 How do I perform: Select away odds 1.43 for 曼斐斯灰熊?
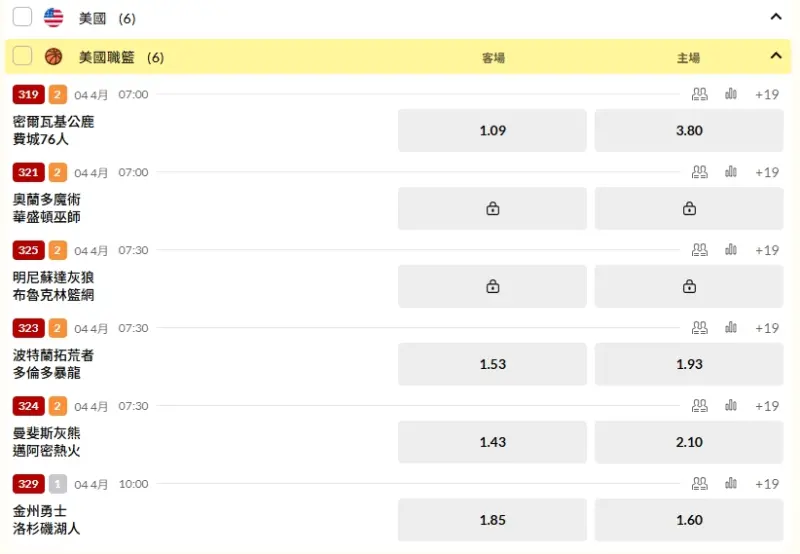click(x=492, y=442)
